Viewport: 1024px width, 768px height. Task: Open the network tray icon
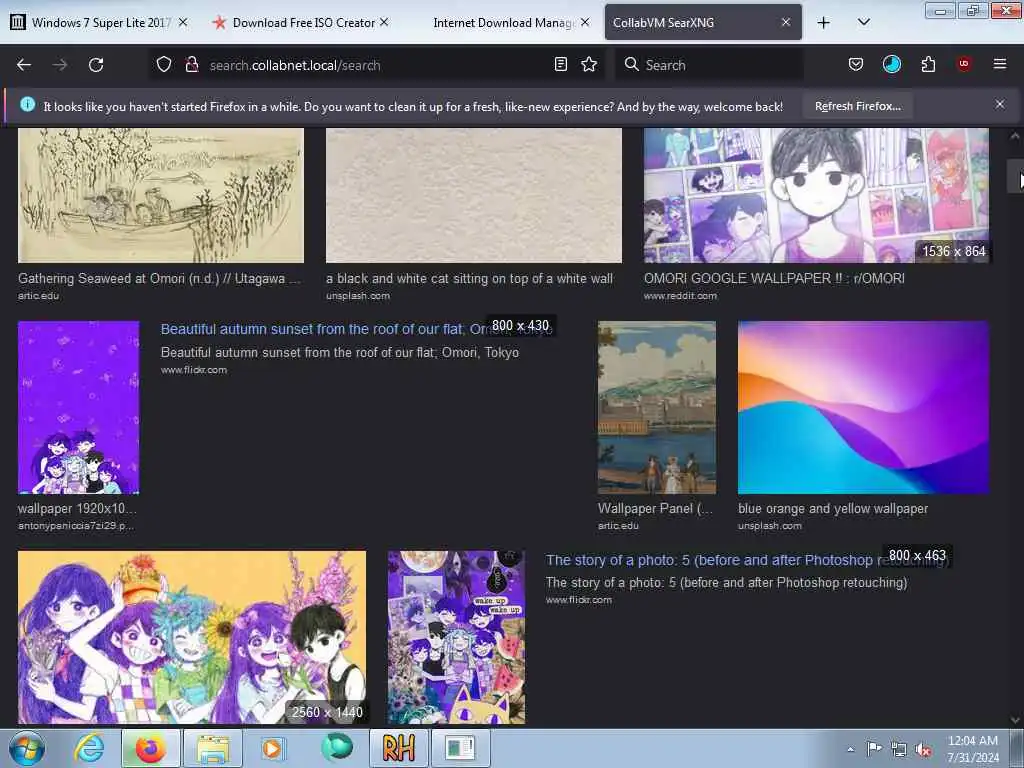click(x=899, y=749)
